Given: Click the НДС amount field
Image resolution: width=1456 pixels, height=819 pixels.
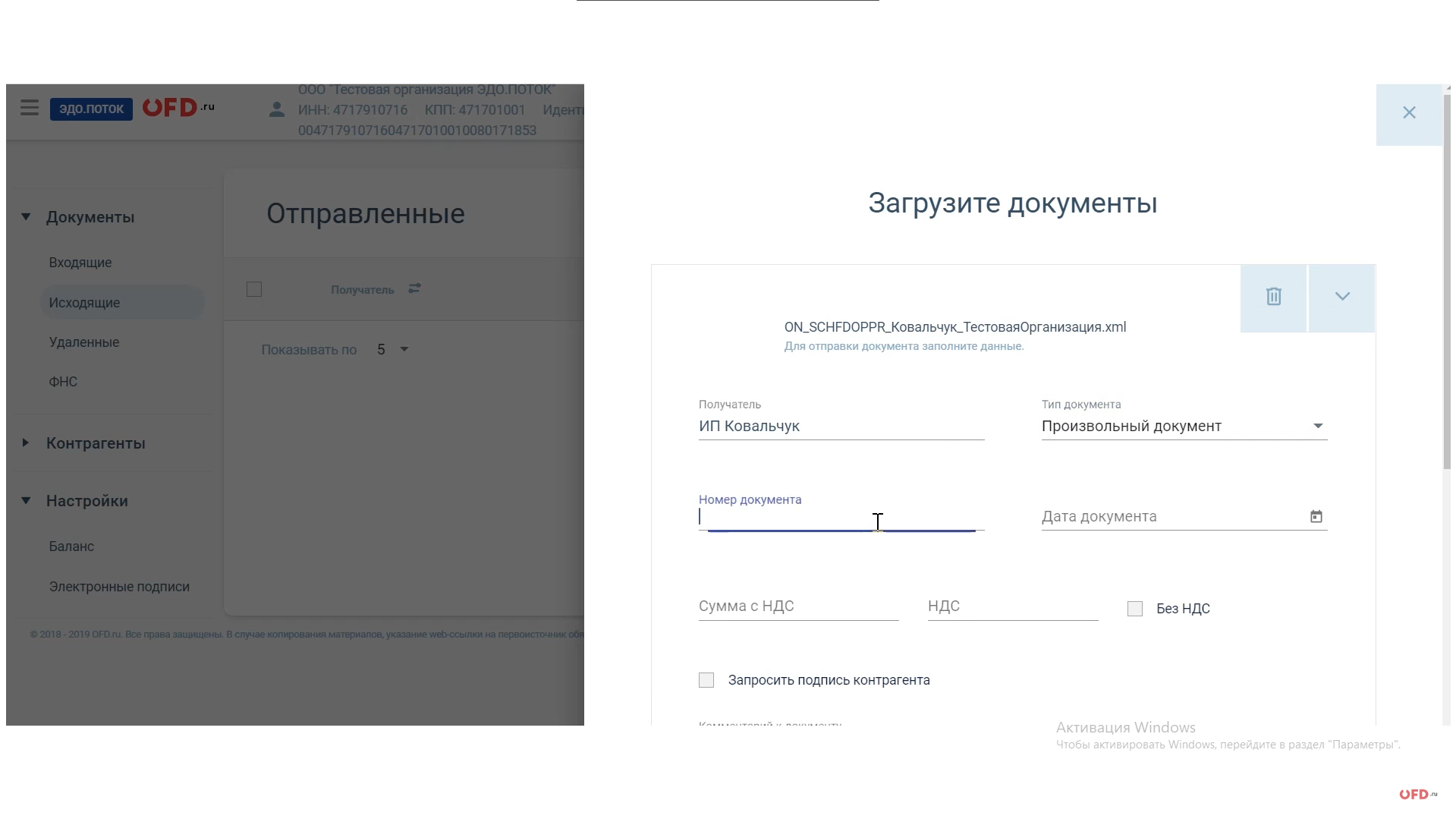Looking at the screenshot, I should click(1013, 606).
